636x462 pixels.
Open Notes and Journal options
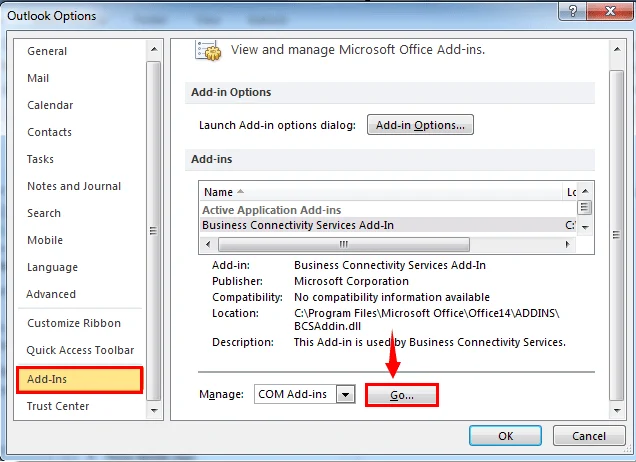tap(74, 186)
